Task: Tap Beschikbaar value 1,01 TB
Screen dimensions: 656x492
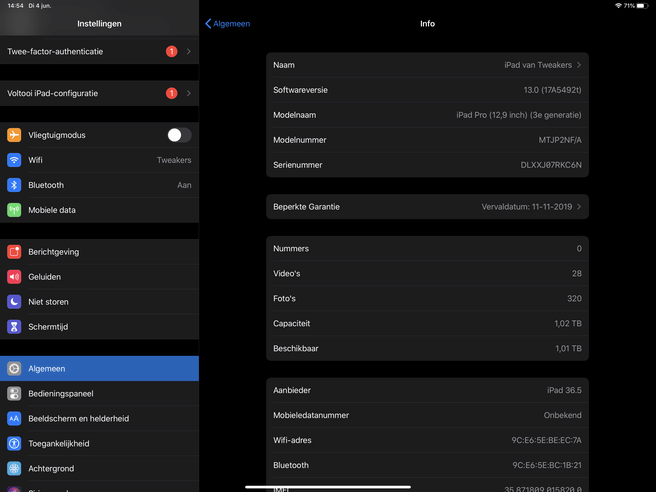Action: tap(568, 348)
